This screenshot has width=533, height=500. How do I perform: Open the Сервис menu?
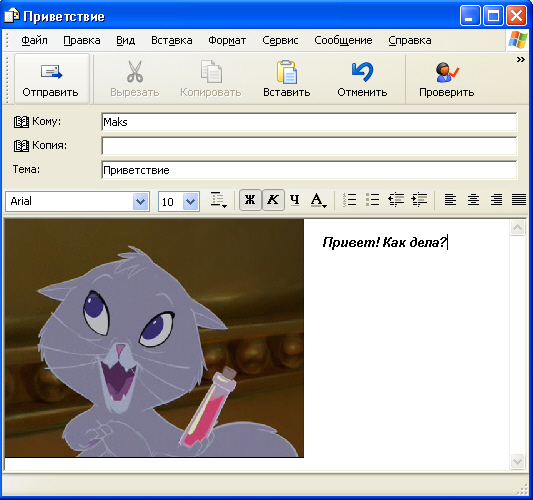pos(280,40)
